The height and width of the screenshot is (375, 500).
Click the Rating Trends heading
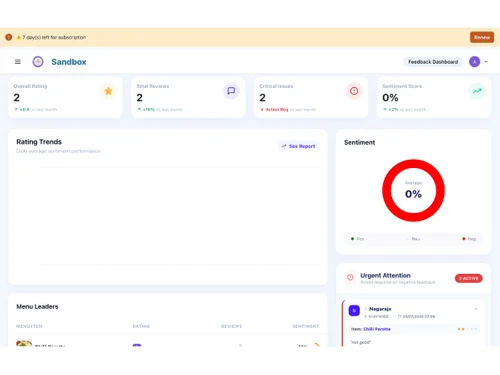[39, 142]
